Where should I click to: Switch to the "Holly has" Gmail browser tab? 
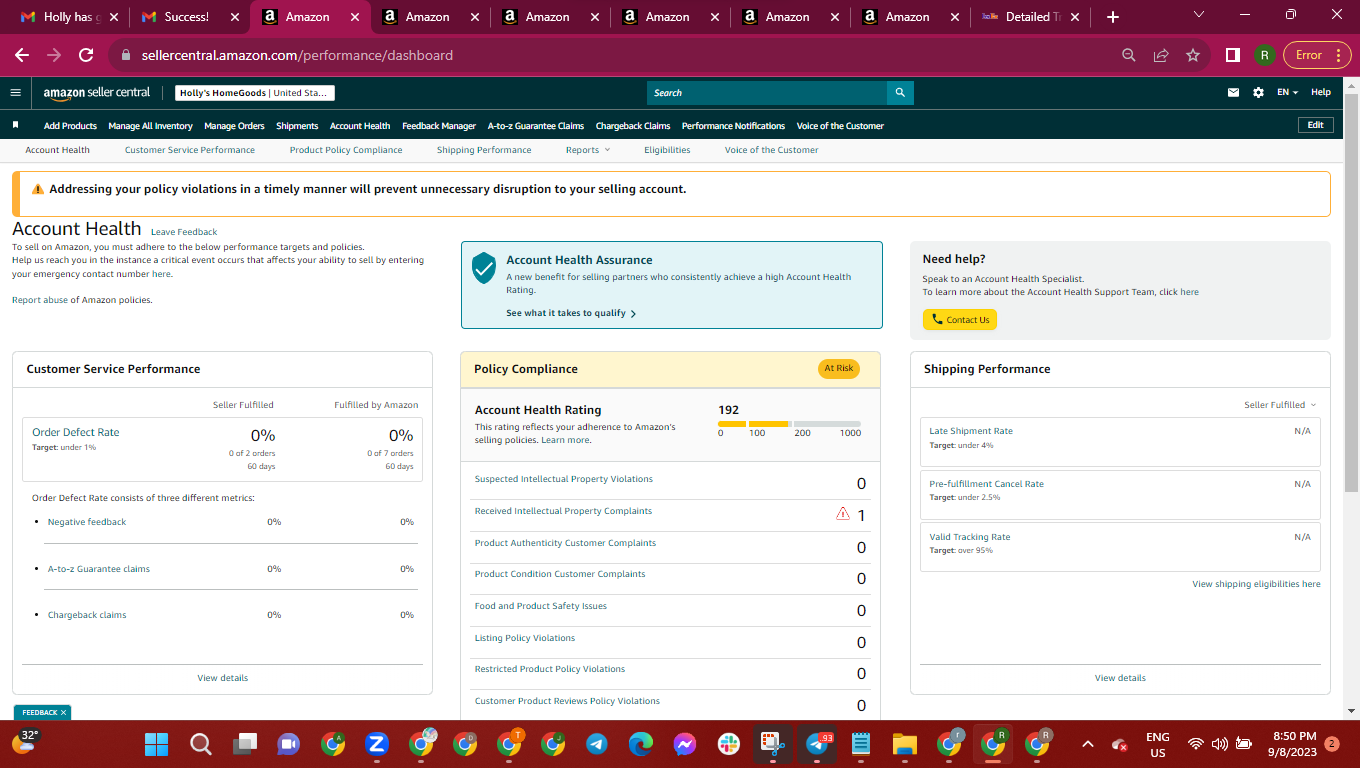tap(69, 17)
